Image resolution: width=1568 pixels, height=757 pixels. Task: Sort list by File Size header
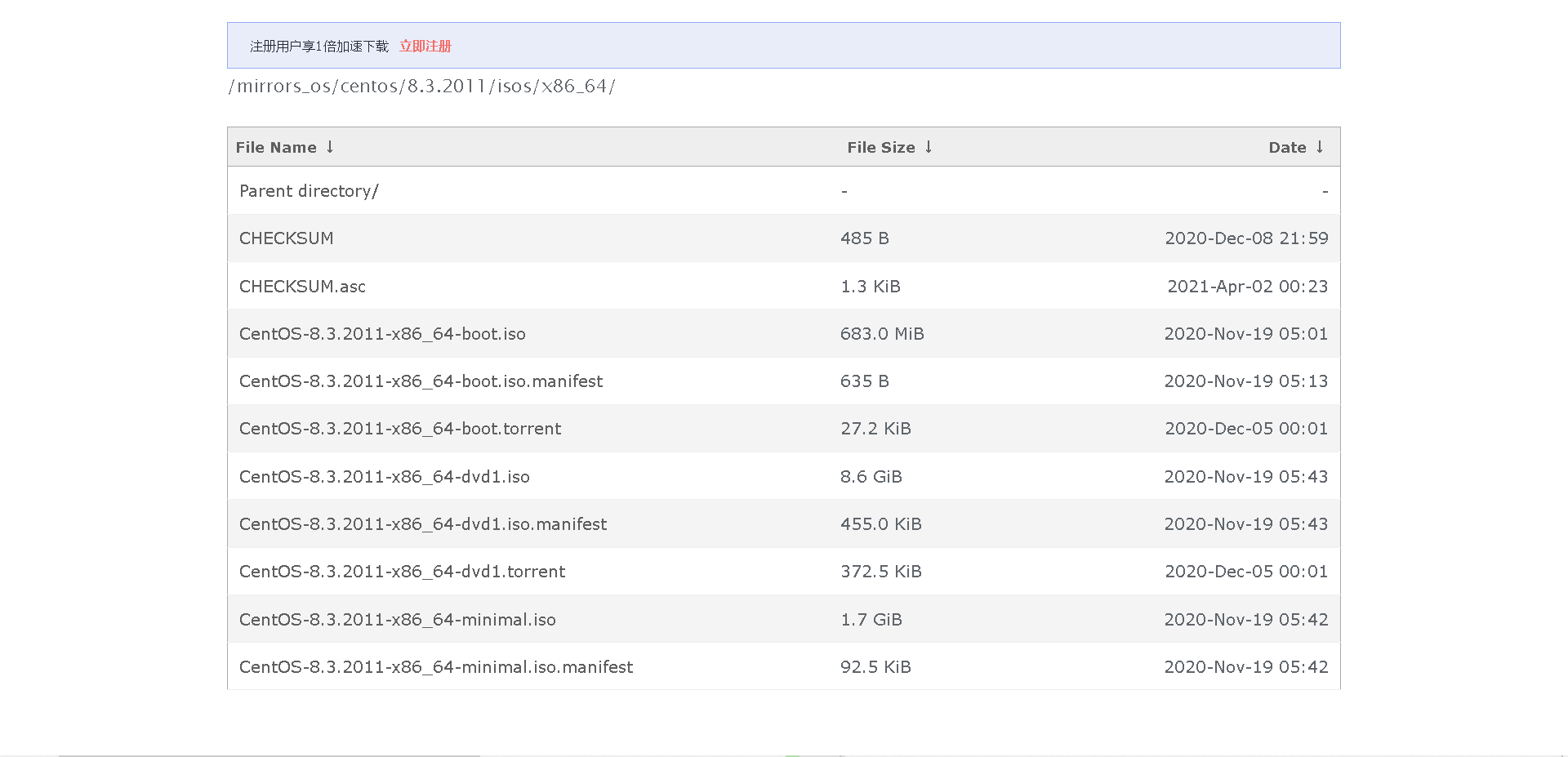pos(880,148)
